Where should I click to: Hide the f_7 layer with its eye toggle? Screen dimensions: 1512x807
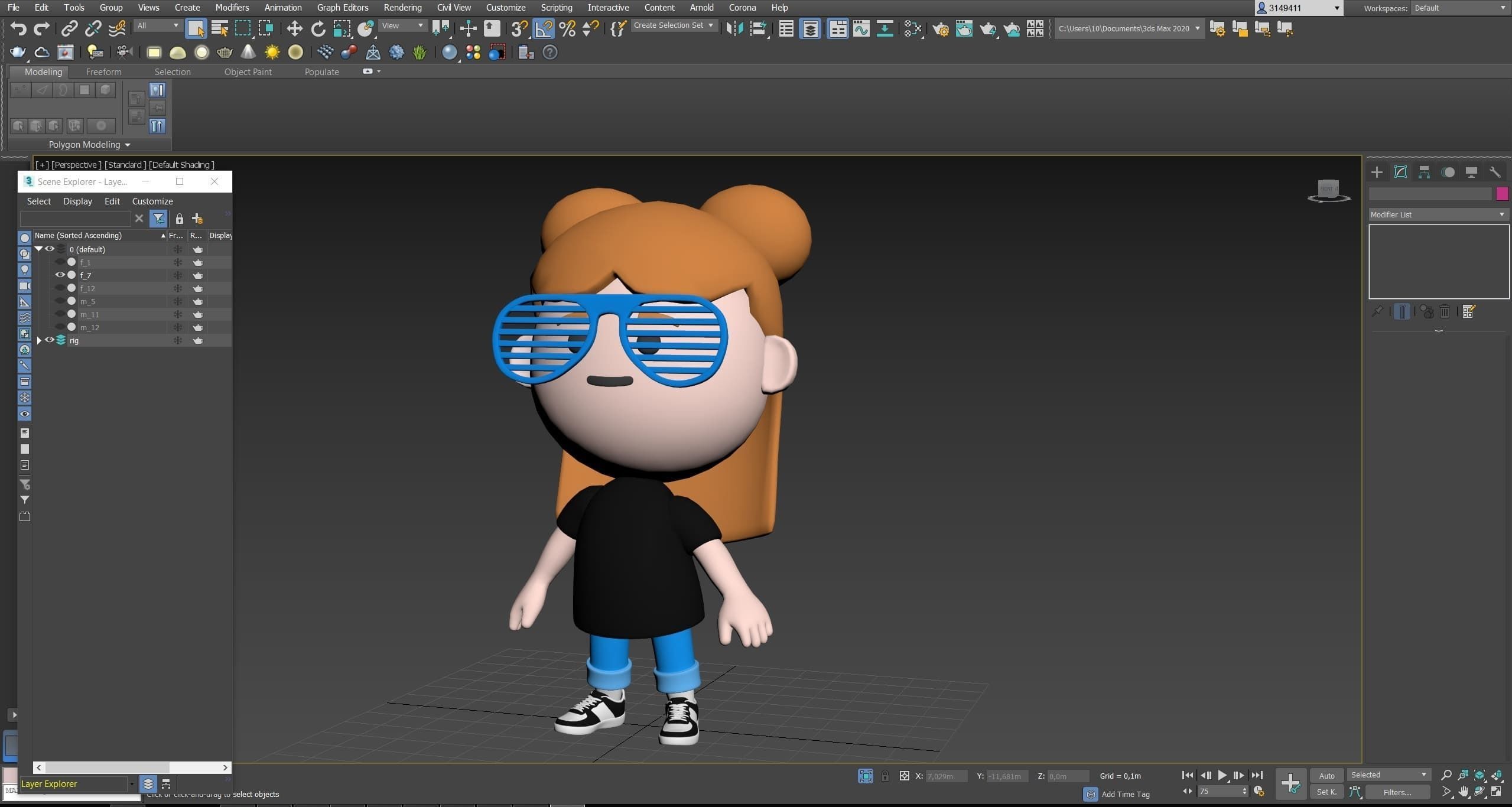click(60, 275)
